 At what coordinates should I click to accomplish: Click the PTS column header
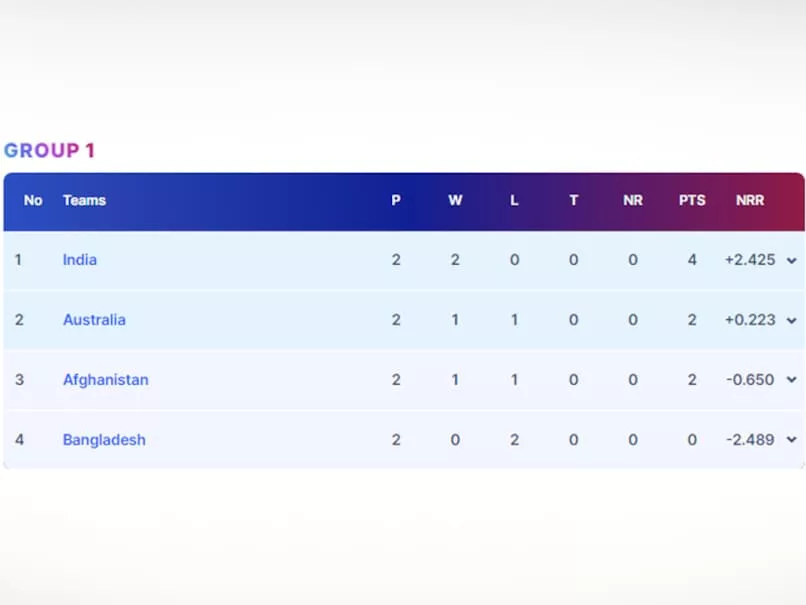(x=692, y=200)
